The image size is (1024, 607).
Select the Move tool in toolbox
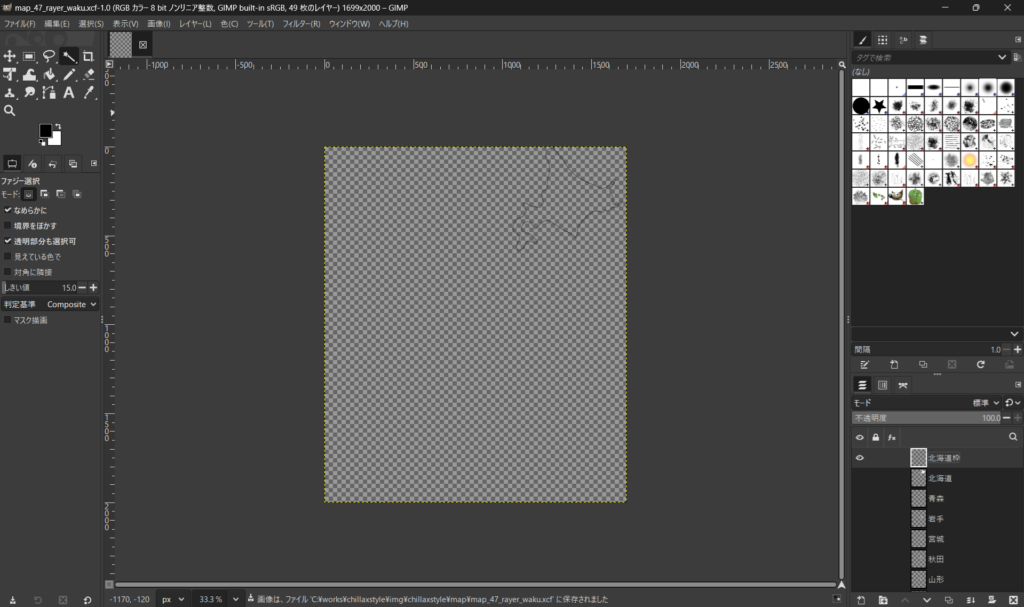(10, 57)
